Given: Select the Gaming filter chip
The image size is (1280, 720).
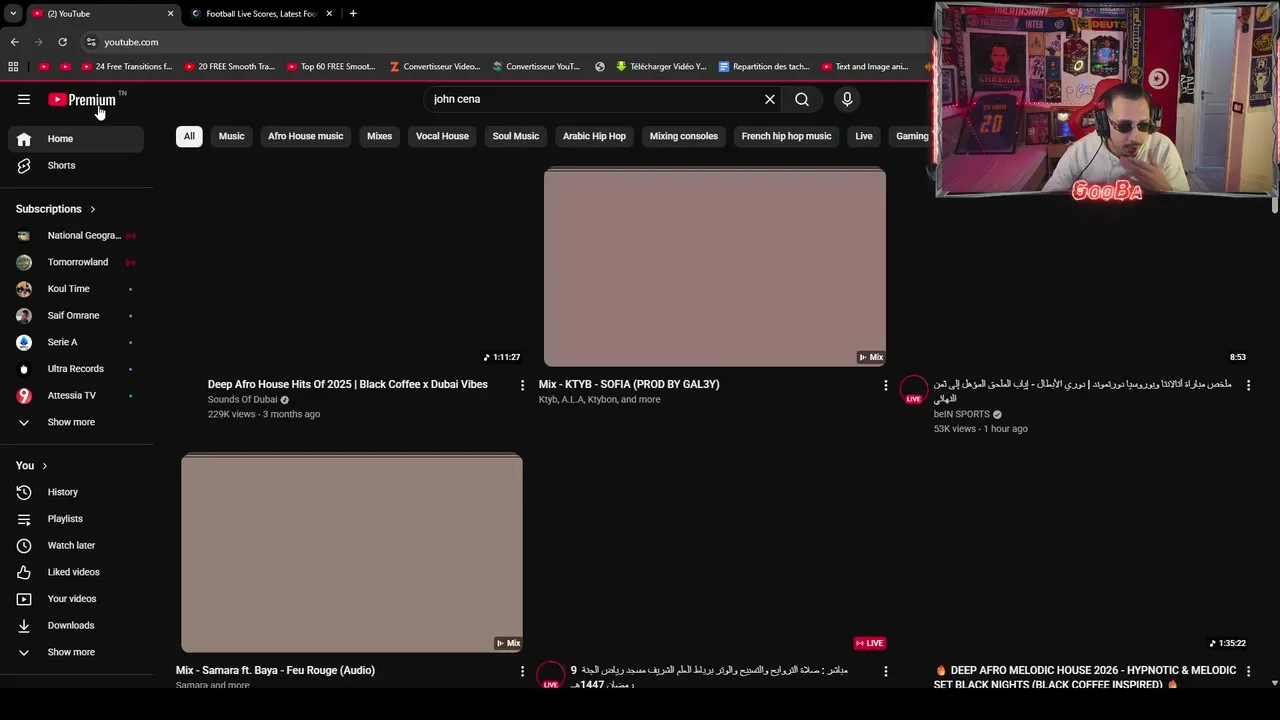Looking at the screenshot, I should coord(912,136).
